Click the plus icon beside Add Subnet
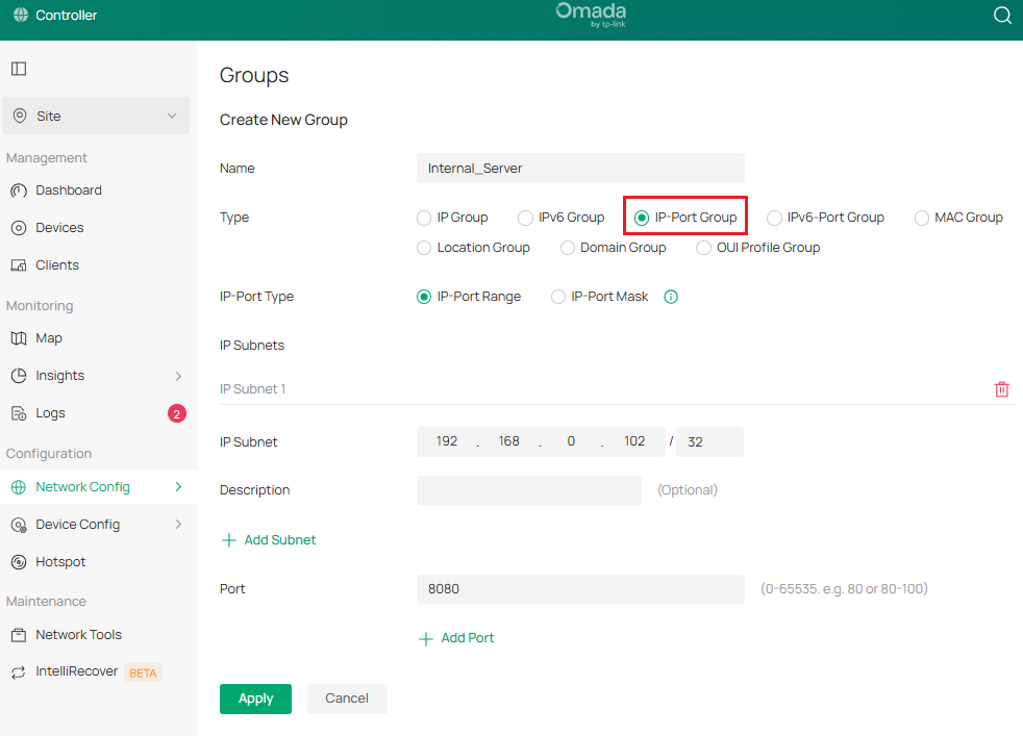Viewport: 1023px width, 736px height. click(229, 540)
